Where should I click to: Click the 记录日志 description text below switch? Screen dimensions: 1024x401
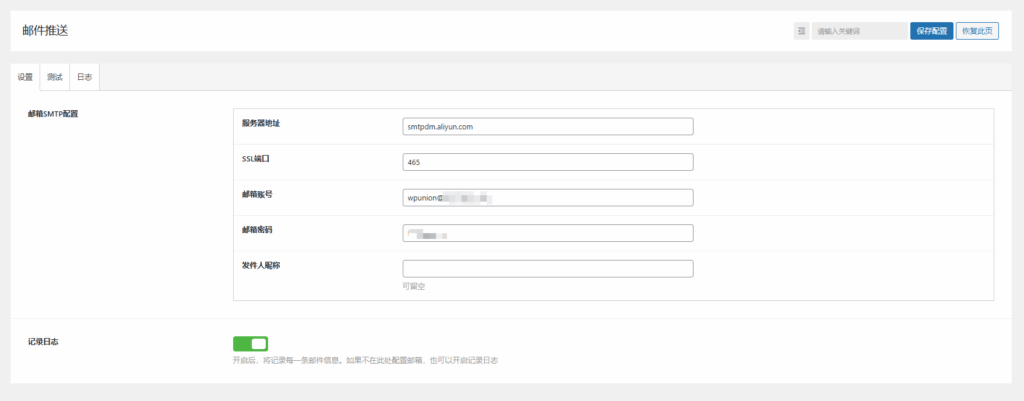[365, 360]
